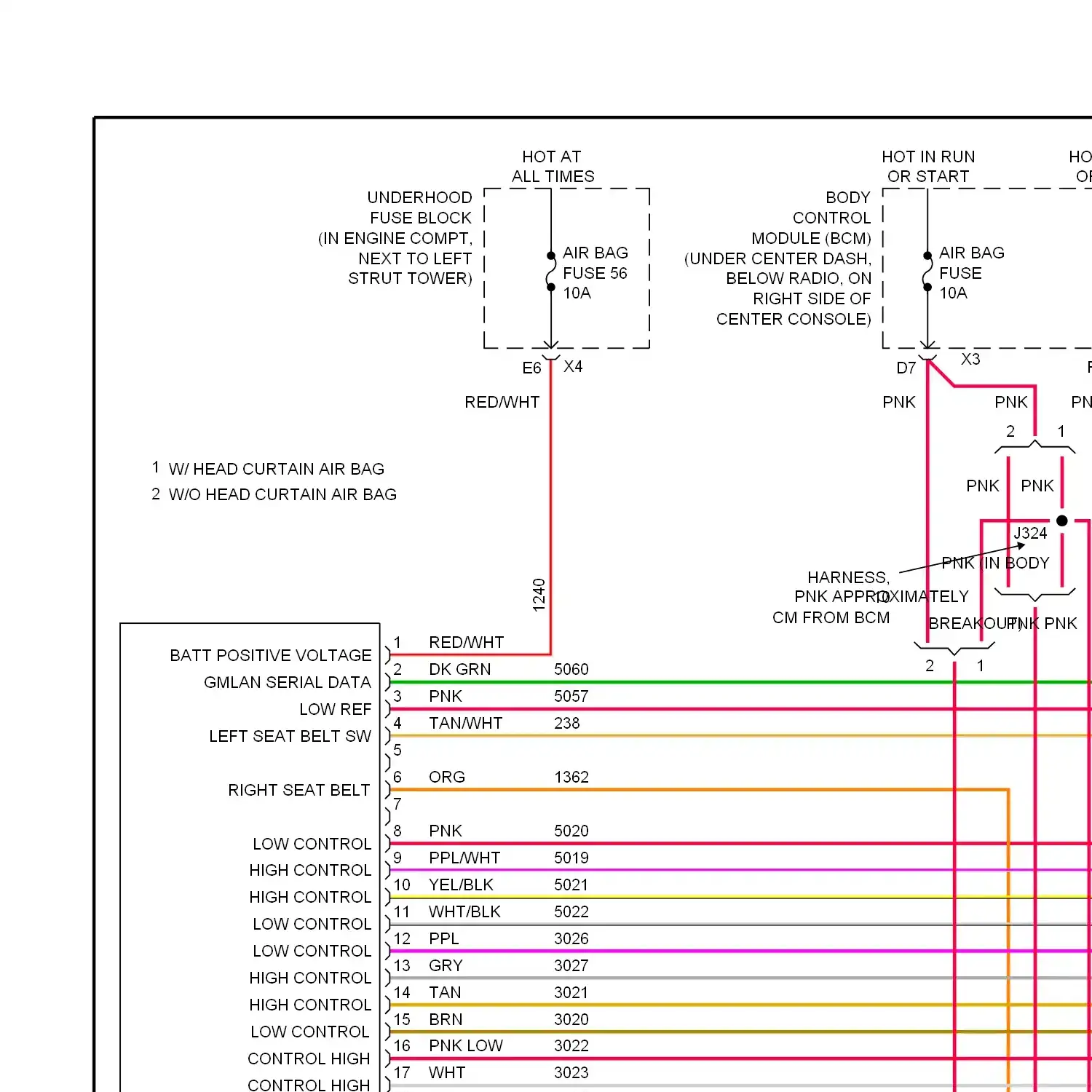Screen dimensions: 1092x1092
Task: Click note '1 W/ HEAD CURTAIN AIR BAG'
Action: (x=268, y=469)
